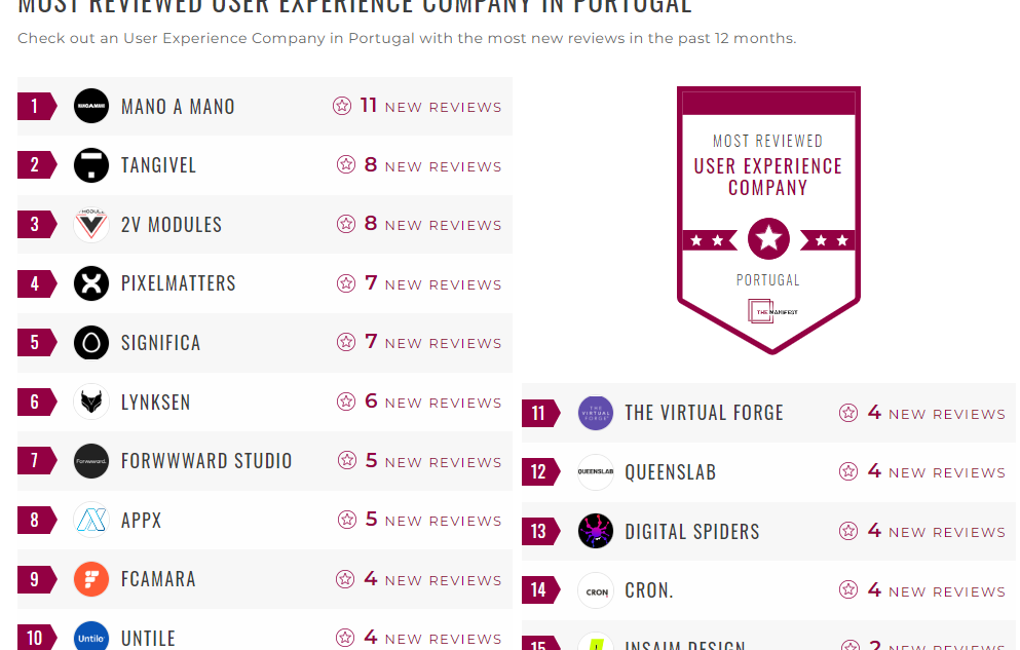Viewport: 1020px width, 650px height.
Task: Open the Untile company listing
Action: 148,638
